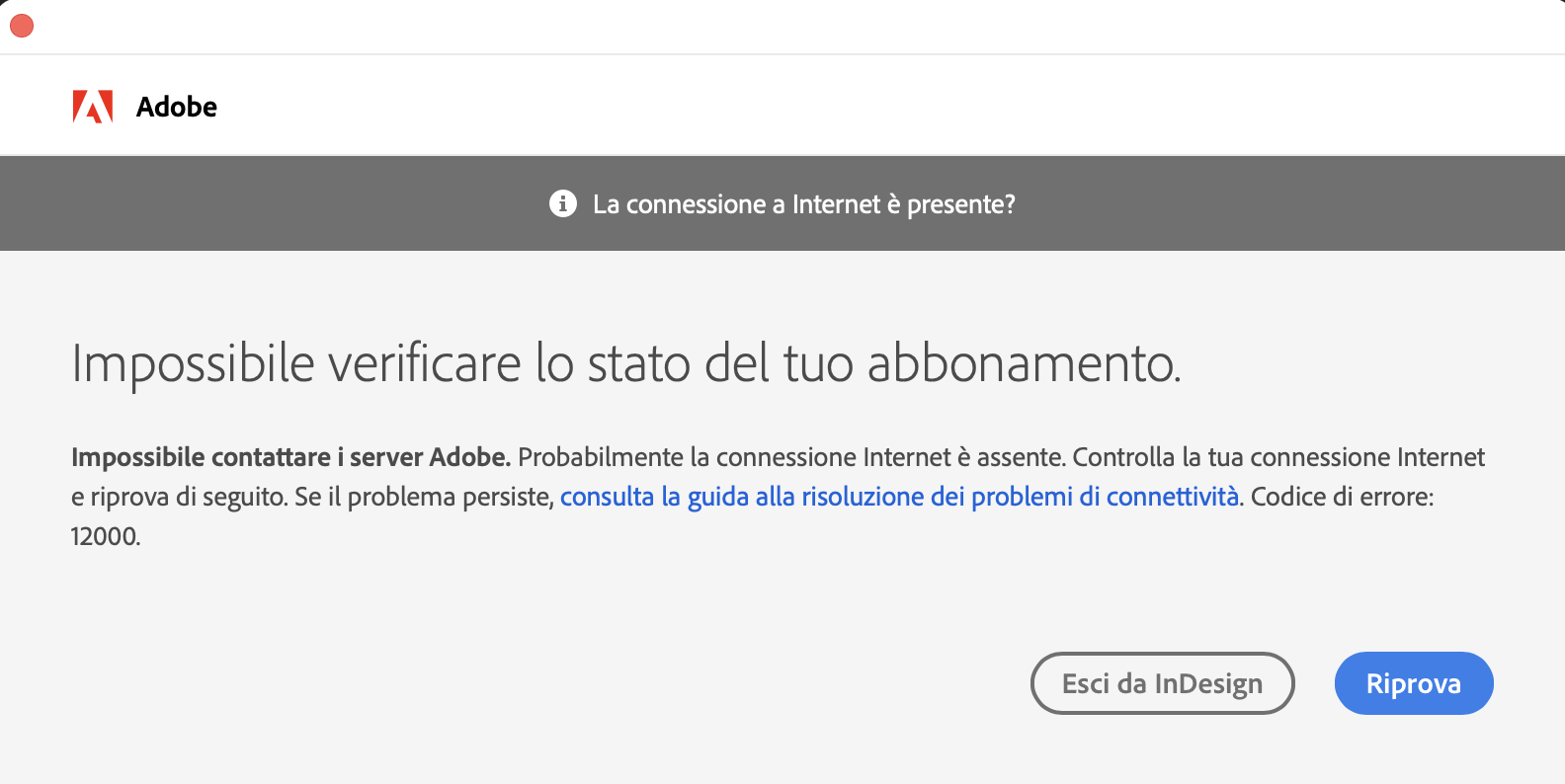Click the bold text "Impossibile contattare i server Adobe"
Screen dimensions: 1565x784
(290, 457)
